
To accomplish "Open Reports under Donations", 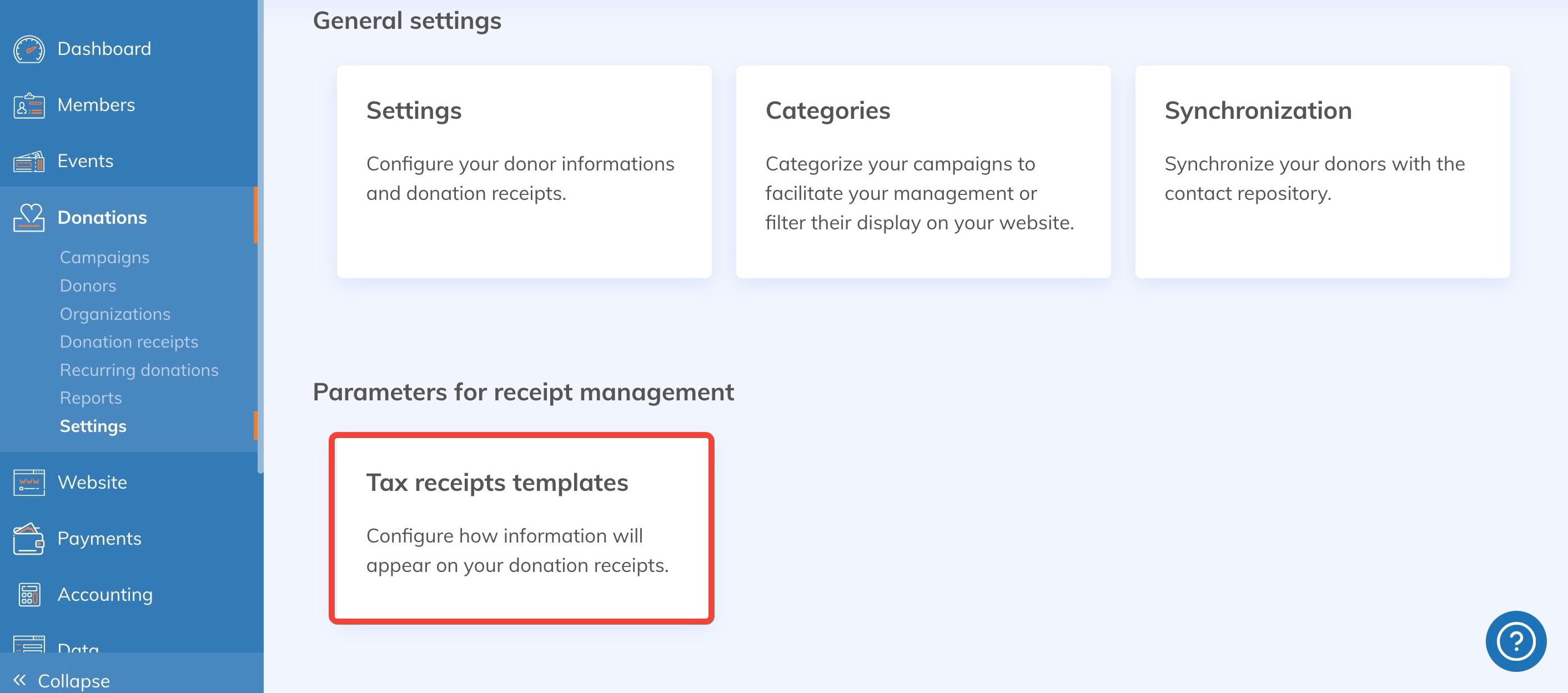I will pyautogui.click(x=91, y=398).
